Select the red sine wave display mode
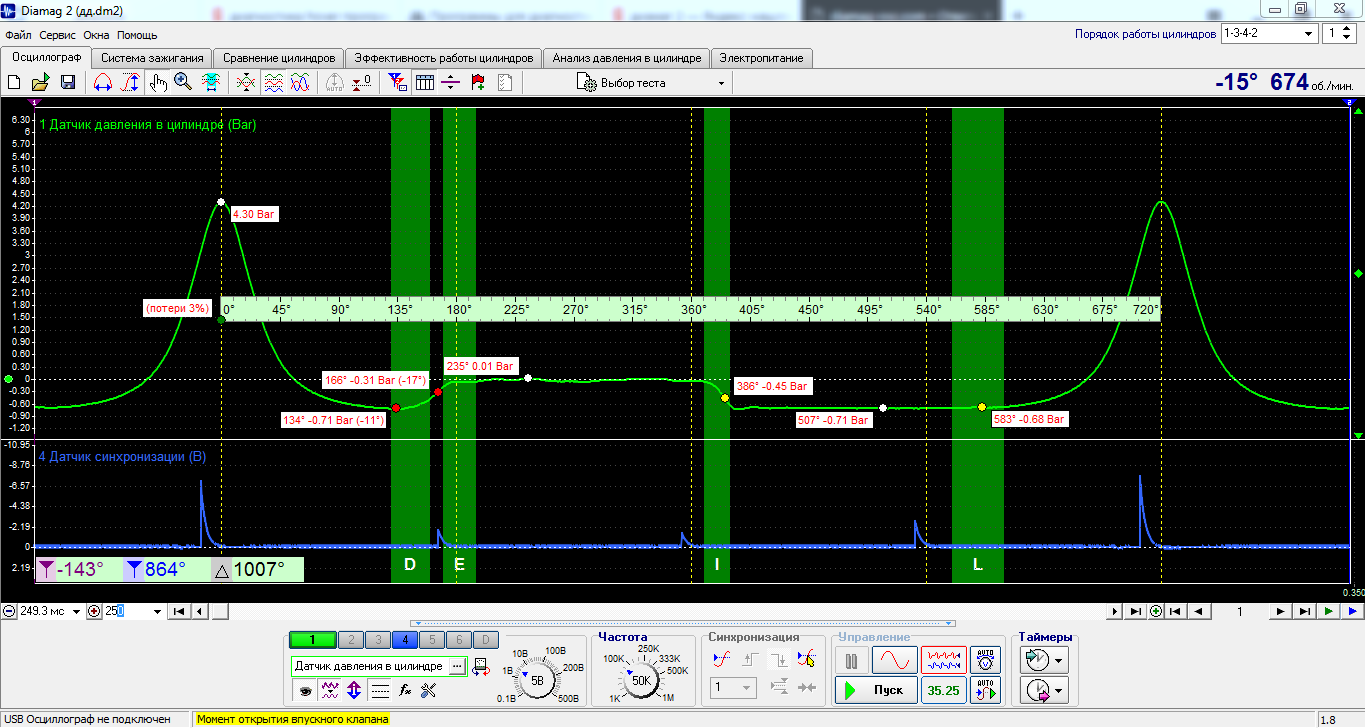This screenshot has height=728, width=1365. (x=894, y=660)
